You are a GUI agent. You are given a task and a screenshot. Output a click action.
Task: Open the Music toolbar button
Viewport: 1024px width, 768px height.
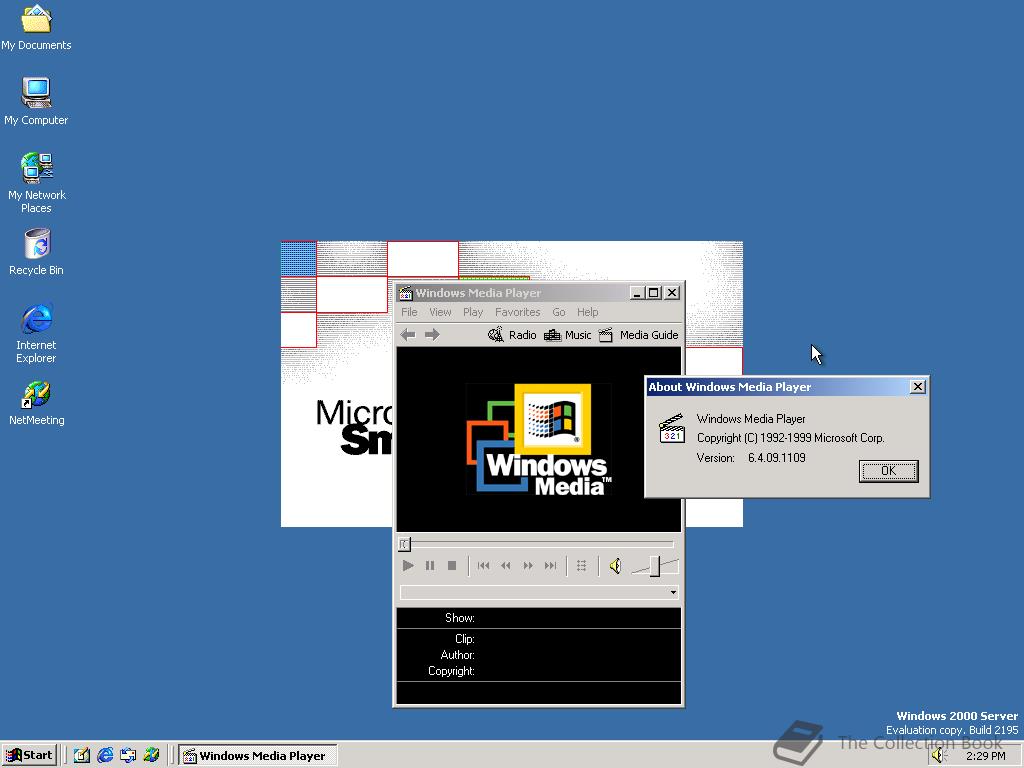pos(567,335)
